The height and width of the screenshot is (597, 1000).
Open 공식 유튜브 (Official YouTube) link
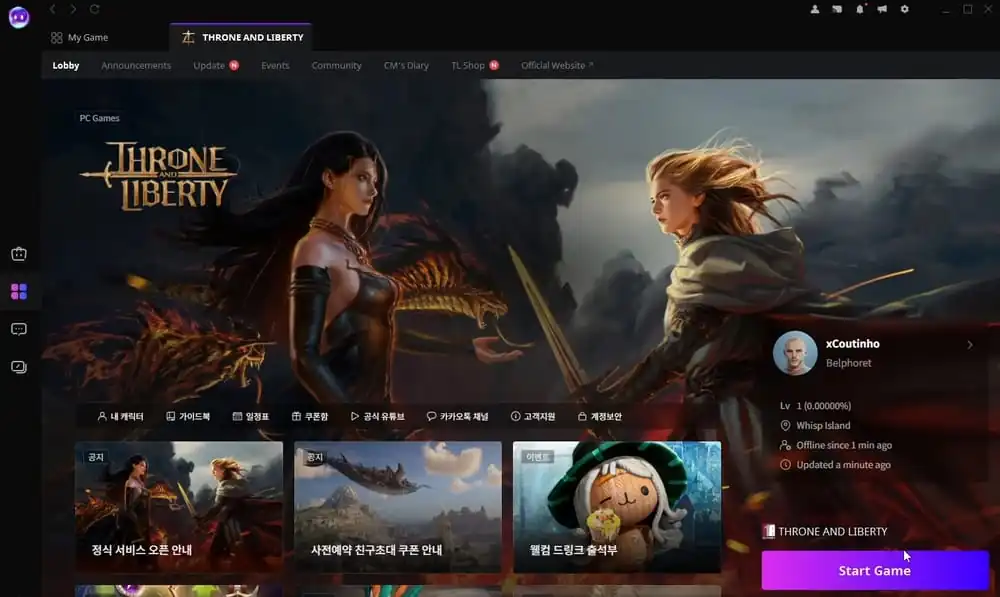point(378,416)
